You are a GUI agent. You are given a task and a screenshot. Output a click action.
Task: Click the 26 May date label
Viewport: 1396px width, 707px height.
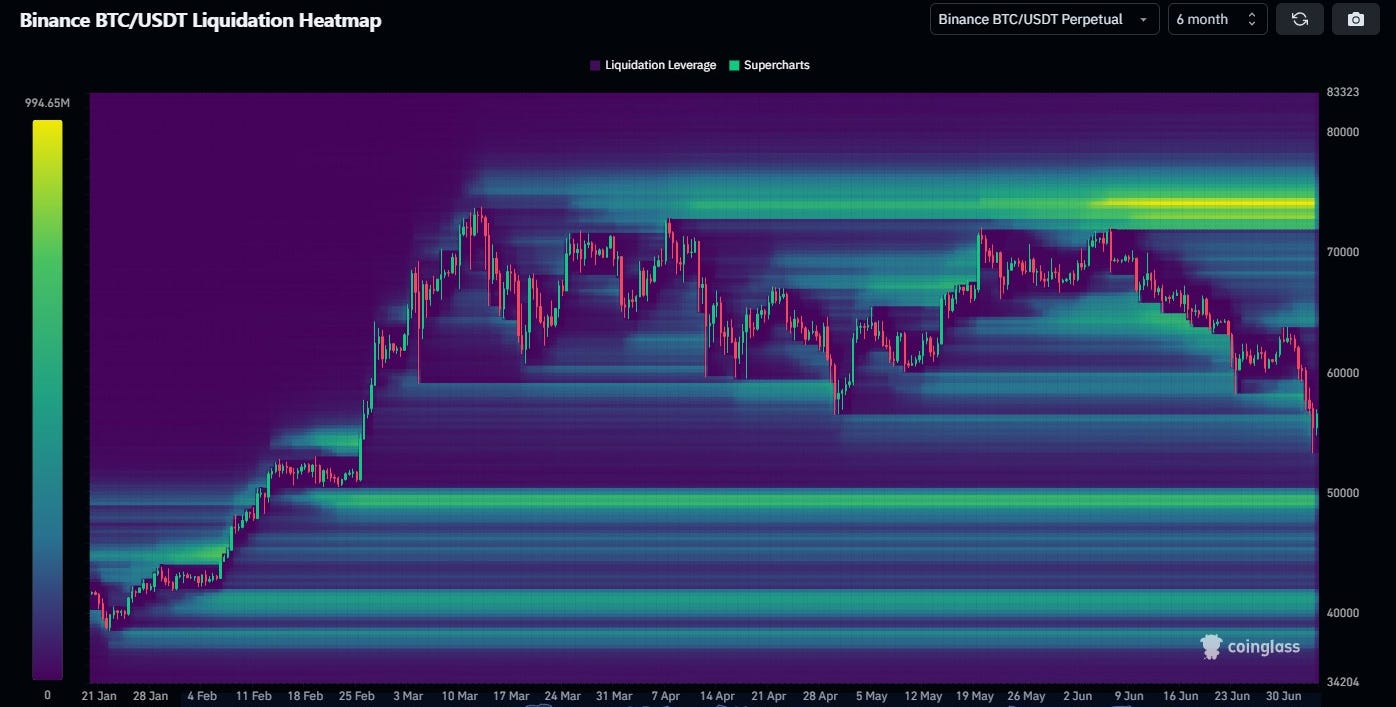coord(1026,696)
